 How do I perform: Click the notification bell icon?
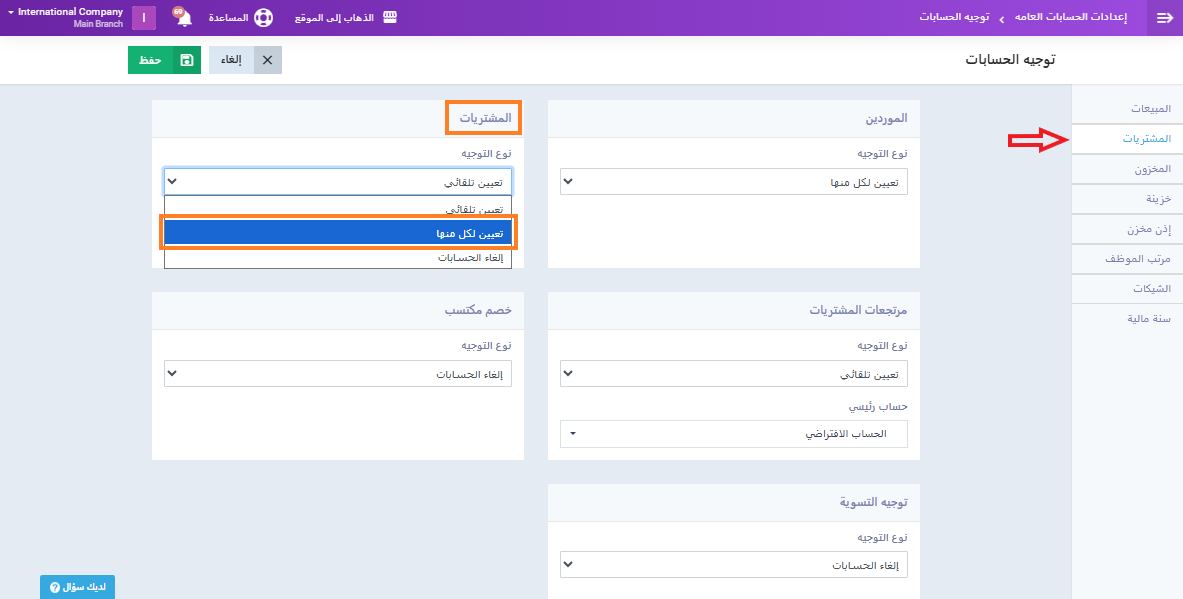(x=184, y=18)
